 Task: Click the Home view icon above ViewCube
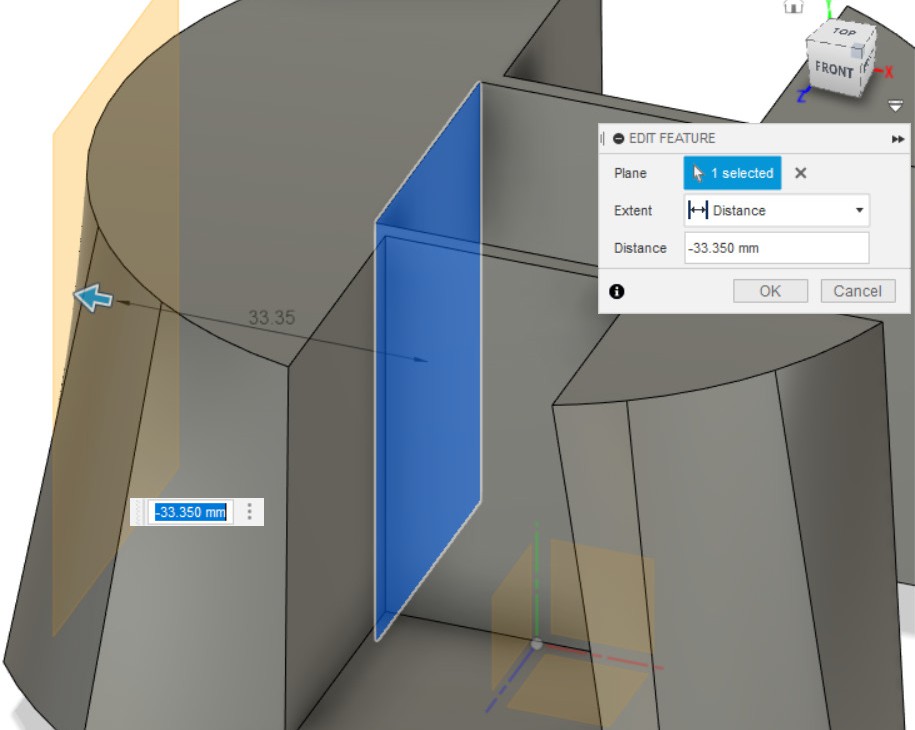click(794, 5)
